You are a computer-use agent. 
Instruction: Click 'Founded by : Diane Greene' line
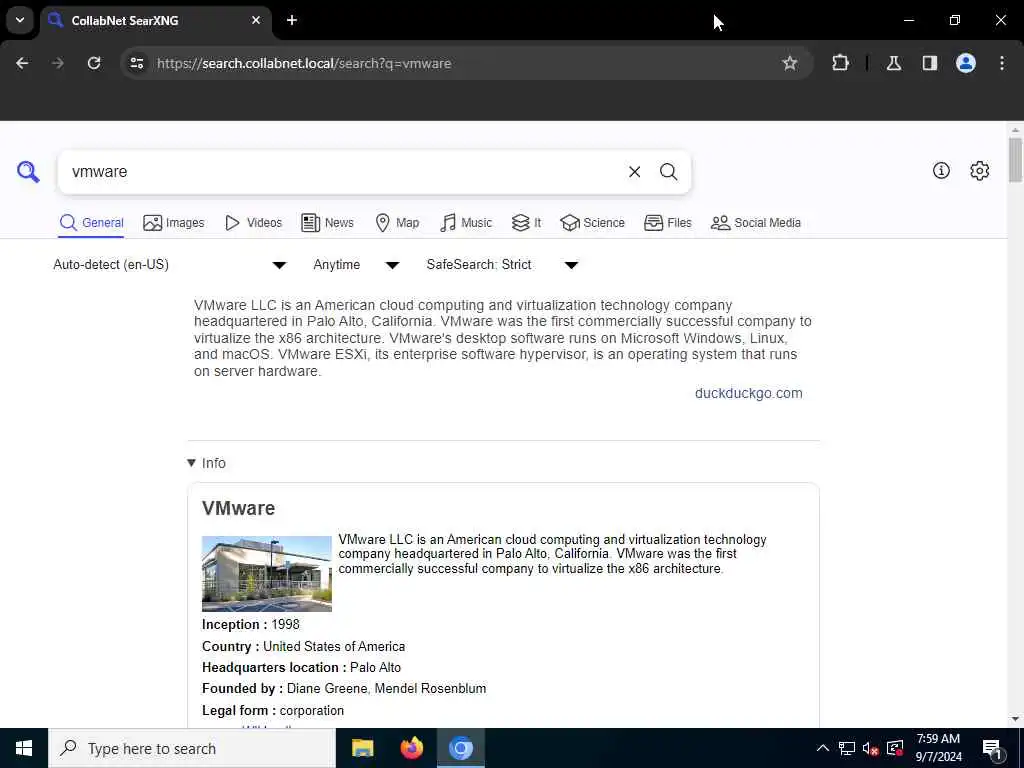coord(344,688)
